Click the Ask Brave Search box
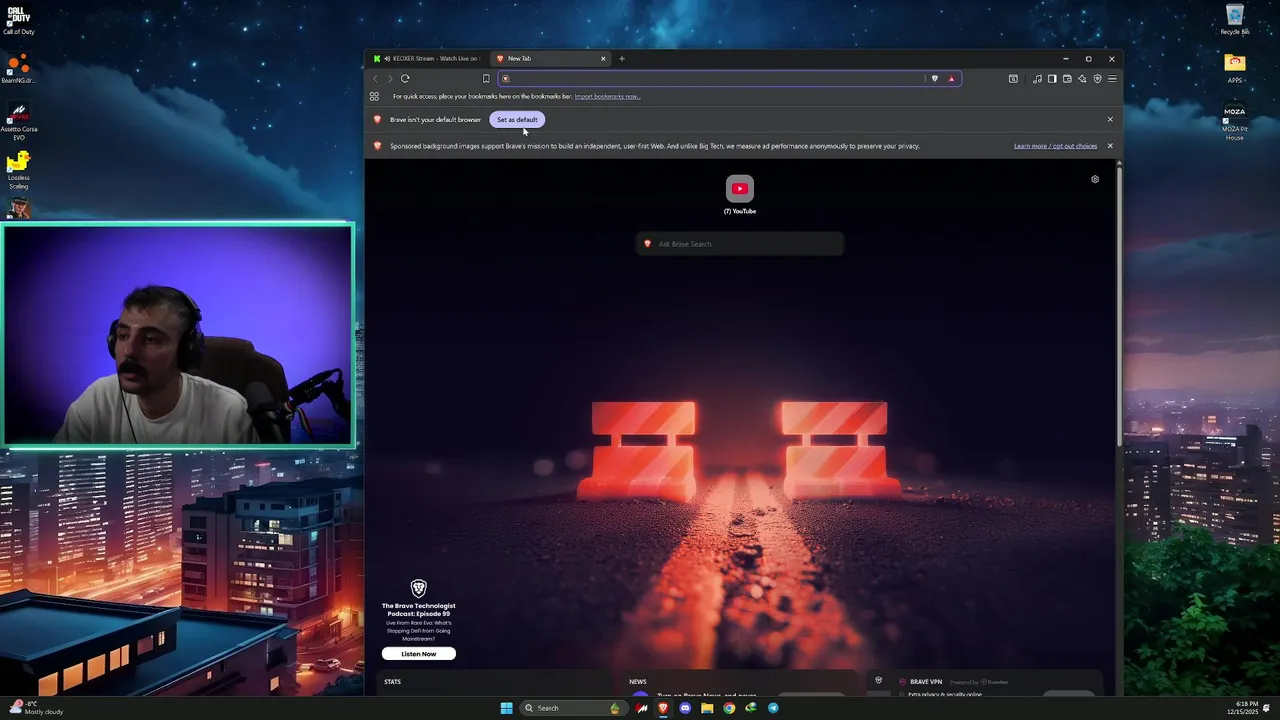The width and height of the screenshot is (1280, 720). pos(740,244)
